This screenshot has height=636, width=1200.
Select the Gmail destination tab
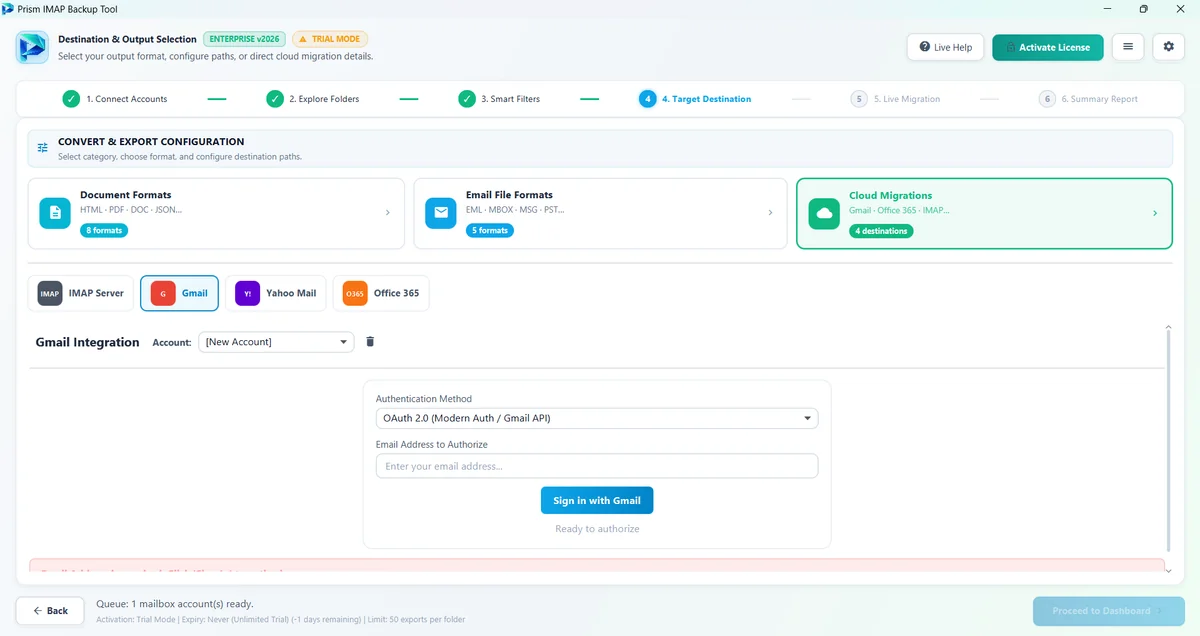point(179,294)
